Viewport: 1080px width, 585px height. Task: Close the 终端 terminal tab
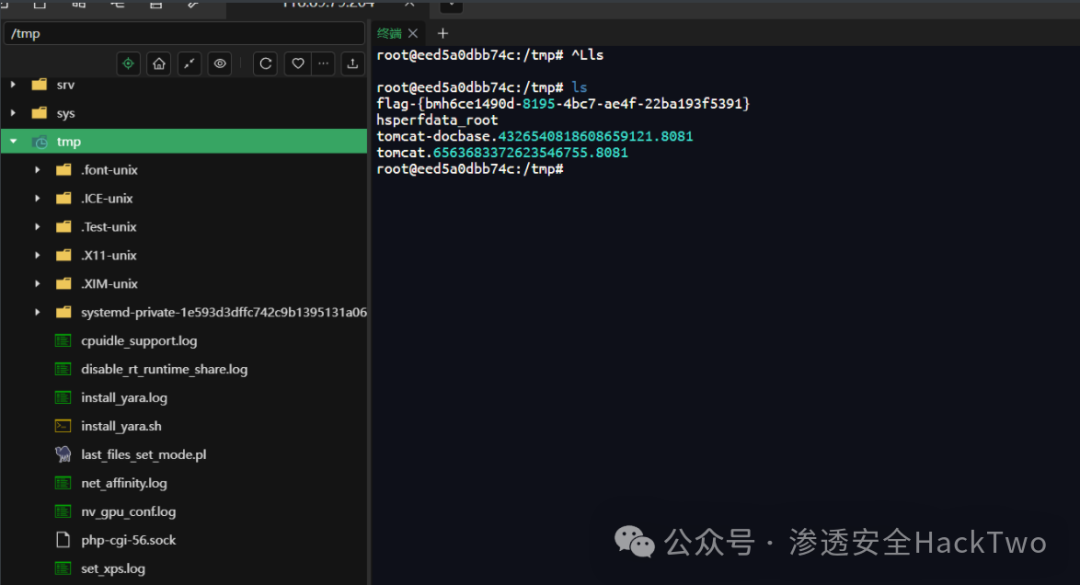[413, 33]
